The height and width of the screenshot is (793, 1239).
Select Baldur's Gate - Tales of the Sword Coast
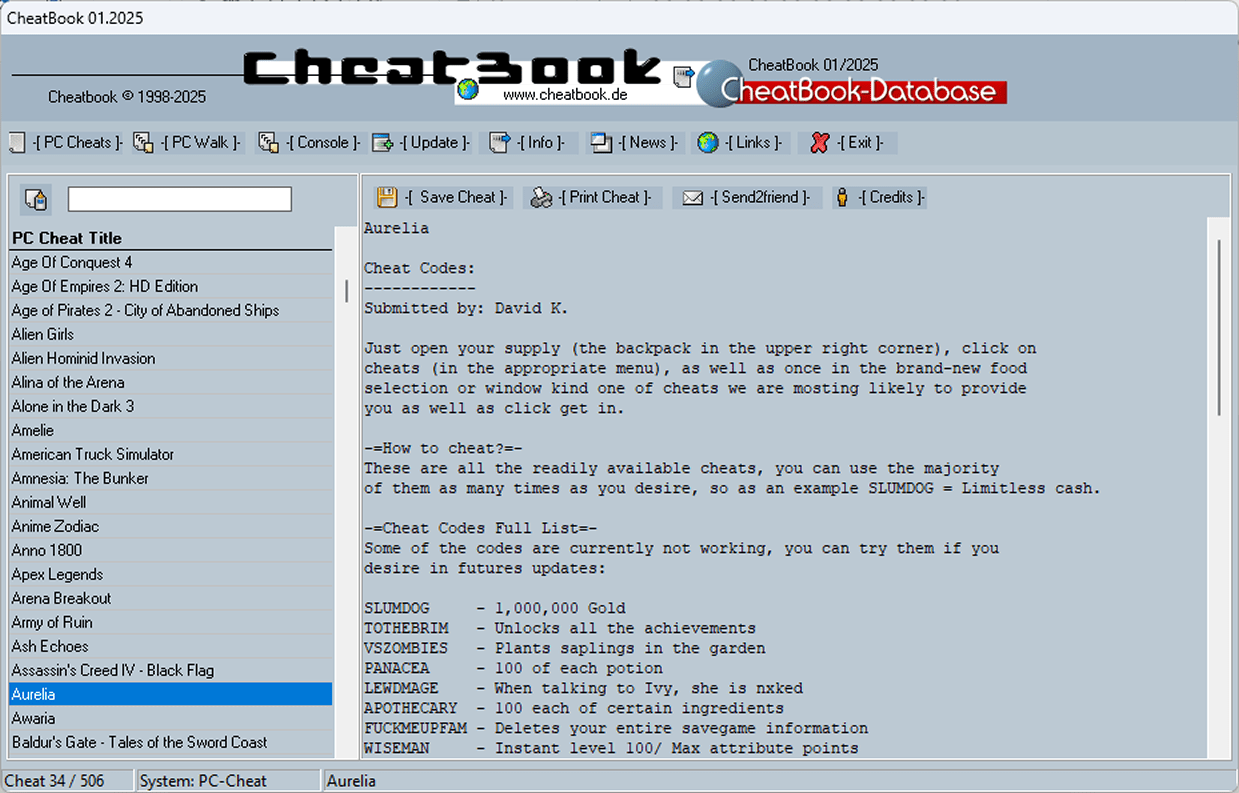point(171,742)
